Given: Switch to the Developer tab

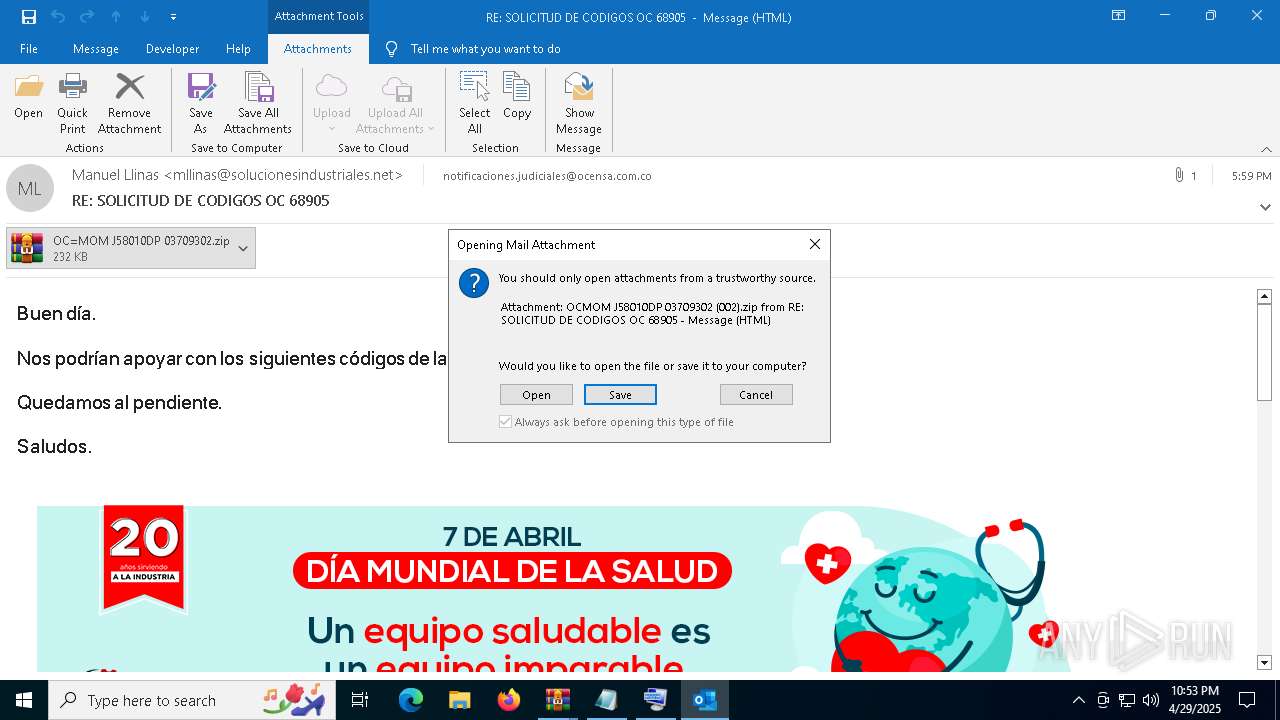Looking at the screenshot, I should [x=172, y=48].
